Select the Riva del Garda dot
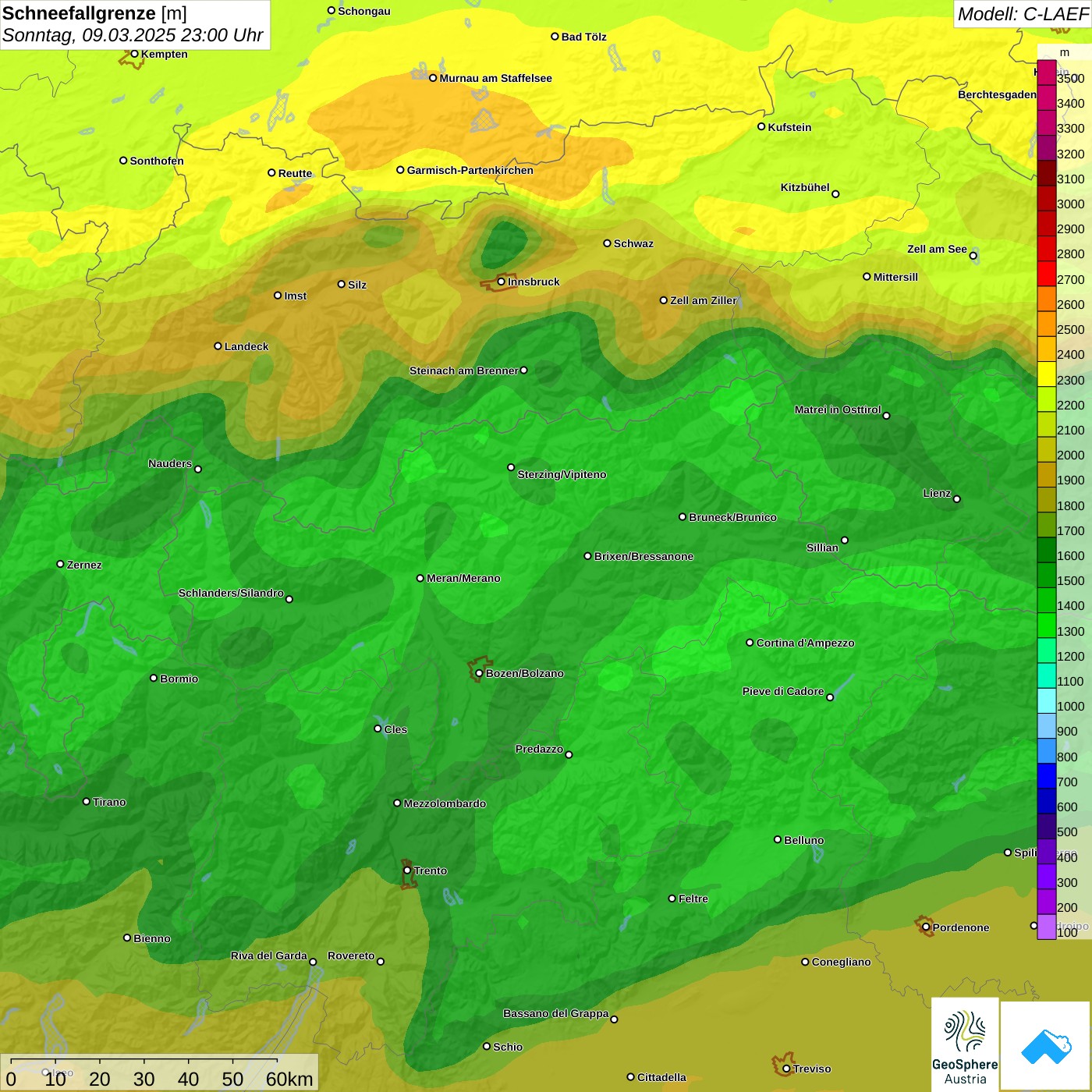The image size is (1092, 1092). coord(313,962)
